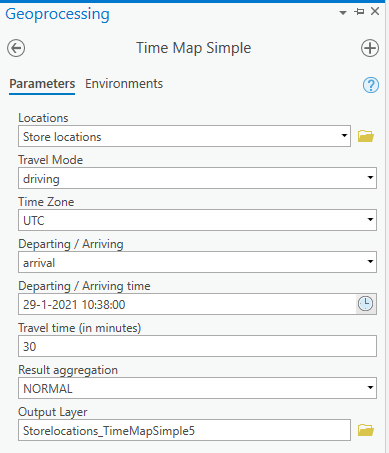Switch to the Environments tab
The height and width of the screenshot is (453, 389).
124,84
